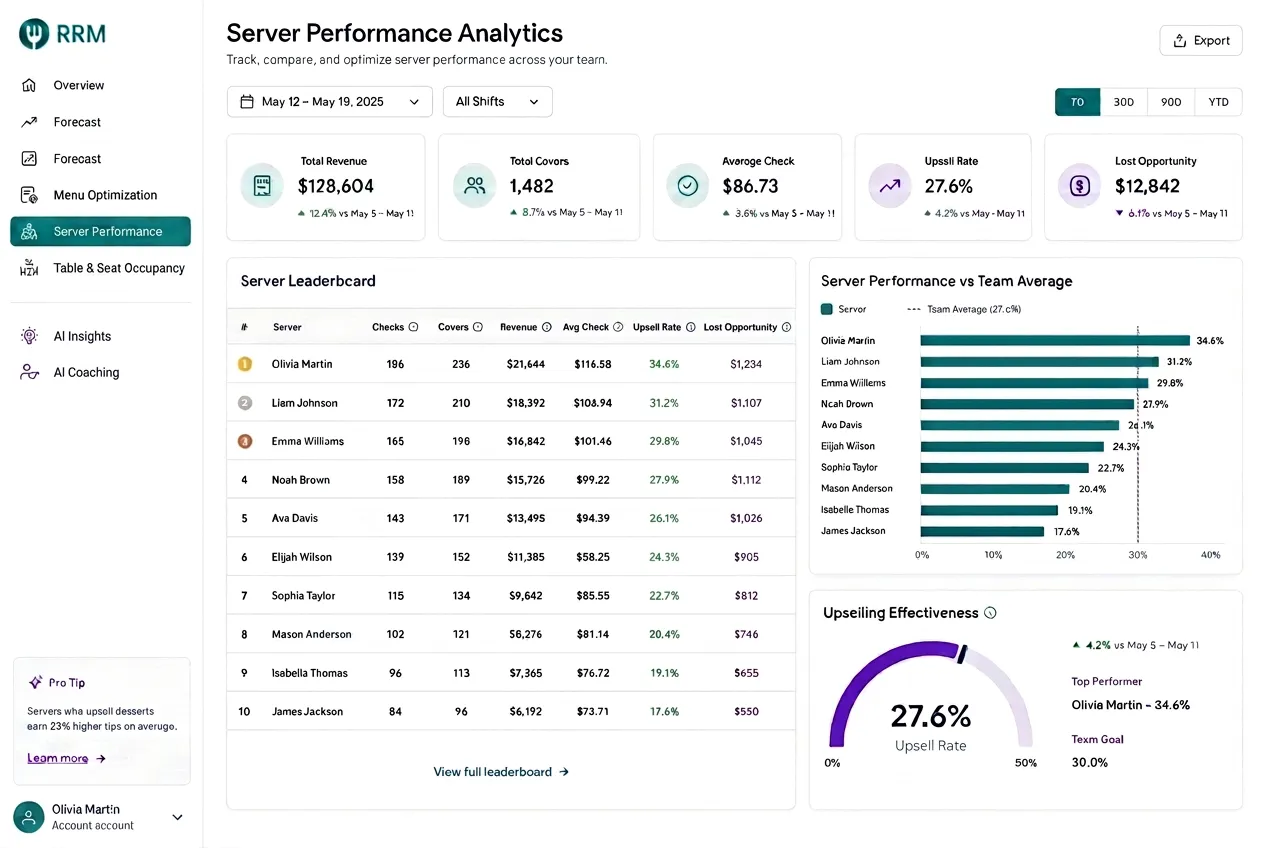Expand the All Shifts dropdown
Image resolution: width=1264 pixels, height=848 pixels.
click(x=497, y=102)
